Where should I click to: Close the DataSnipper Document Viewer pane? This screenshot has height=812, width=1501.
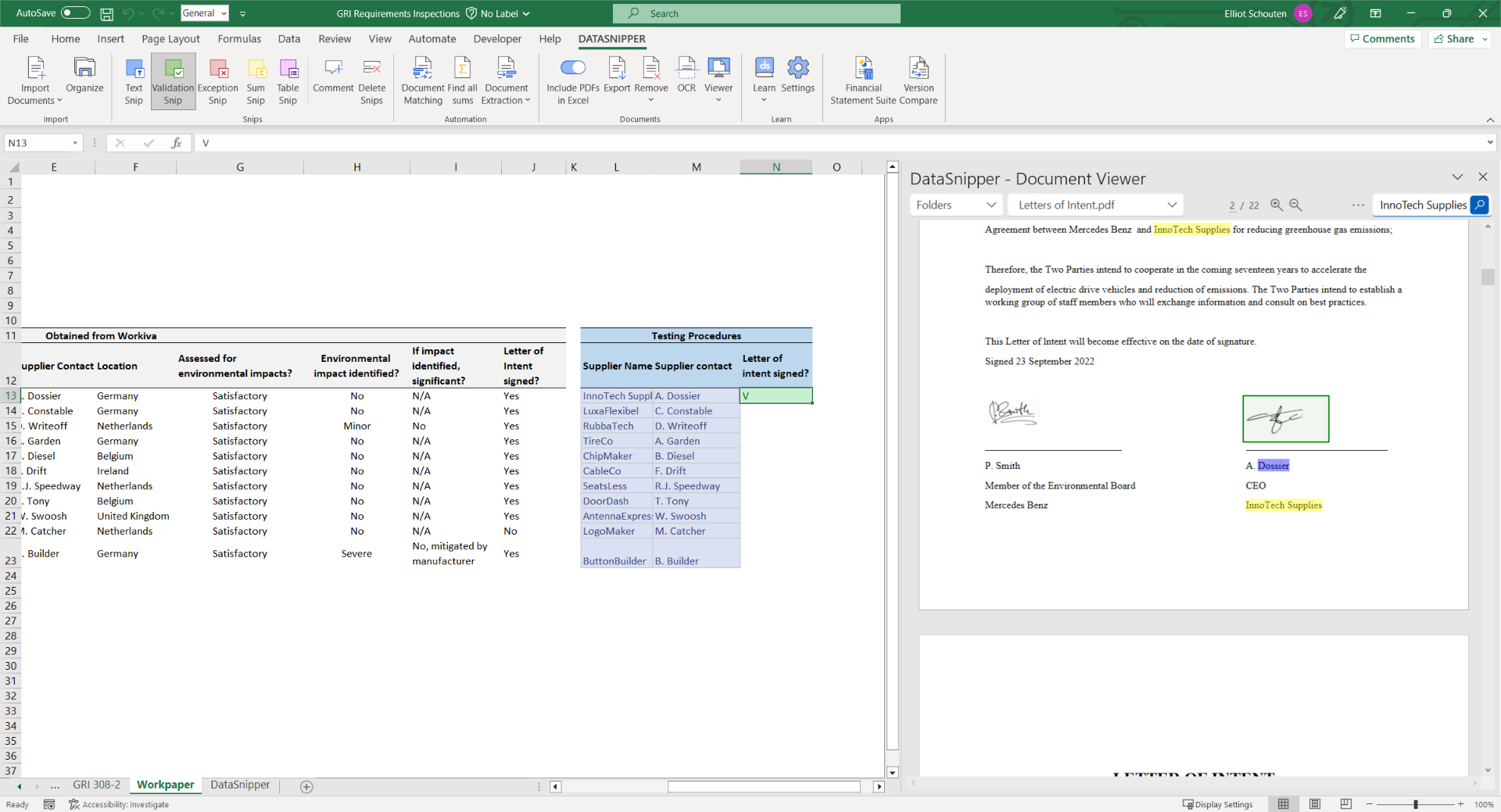click(x=1483, y=177)
